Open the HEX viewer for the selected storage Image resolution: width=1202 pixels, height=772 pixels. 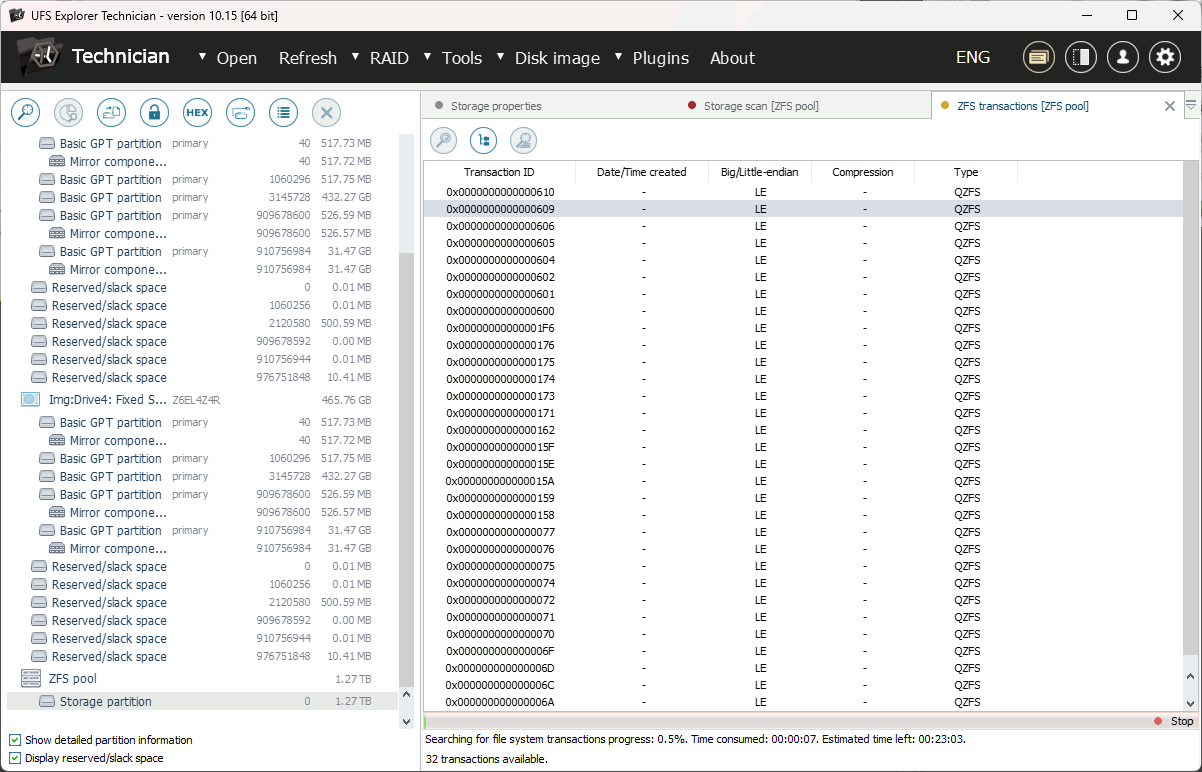pyautogui.click(x=197, y=112)
